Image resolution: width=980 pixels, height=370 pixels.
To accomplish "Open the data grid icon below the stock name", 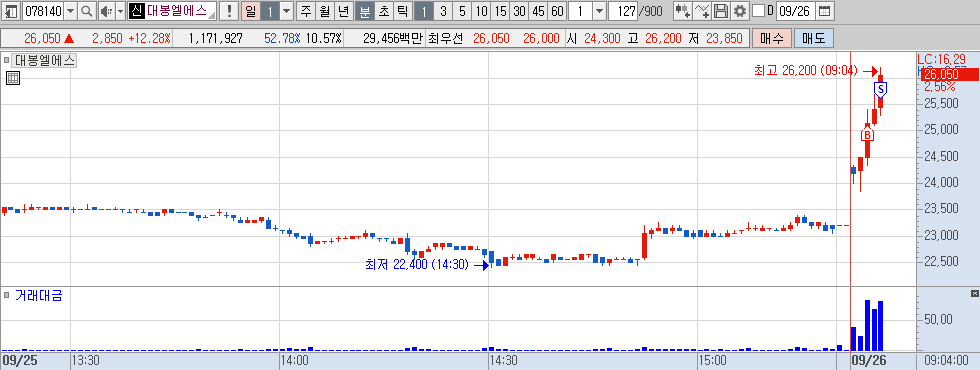I will [12, 78].
